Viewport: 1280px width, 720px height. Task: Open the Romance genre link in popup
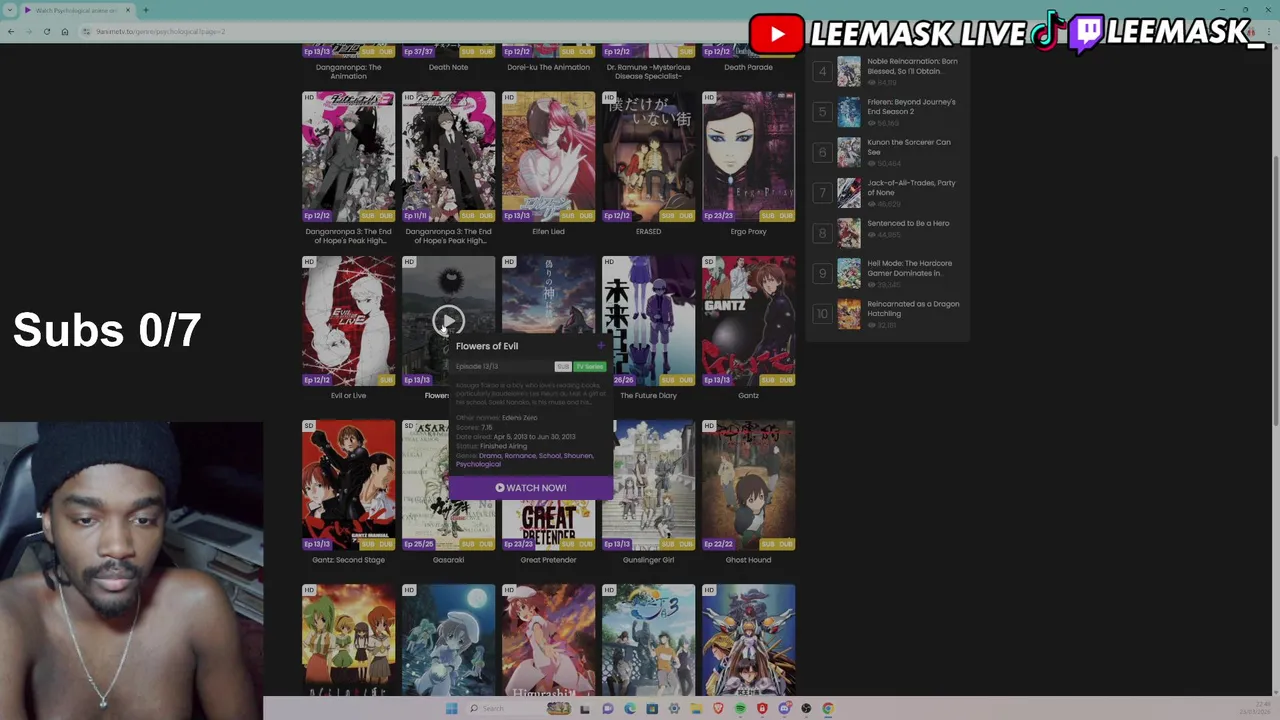click(x=520, y=456)
